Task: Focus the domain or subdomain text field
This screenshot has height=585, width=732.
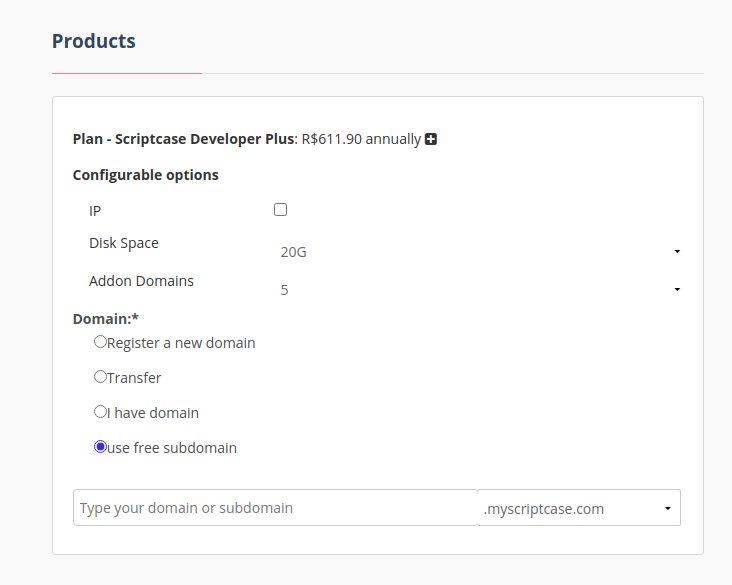Action: click(x=275, y=508)
